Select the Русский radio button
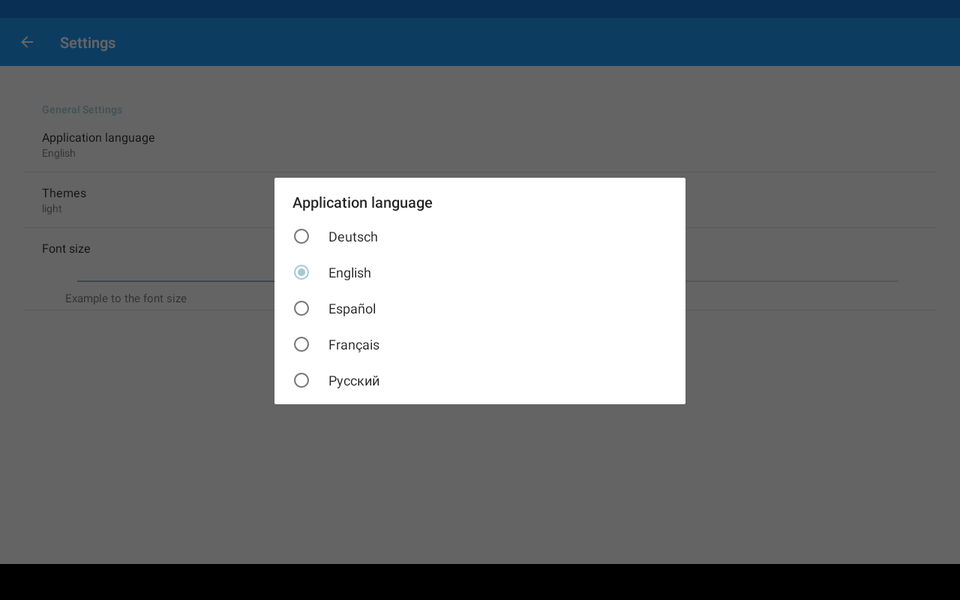 click(301, 381)
